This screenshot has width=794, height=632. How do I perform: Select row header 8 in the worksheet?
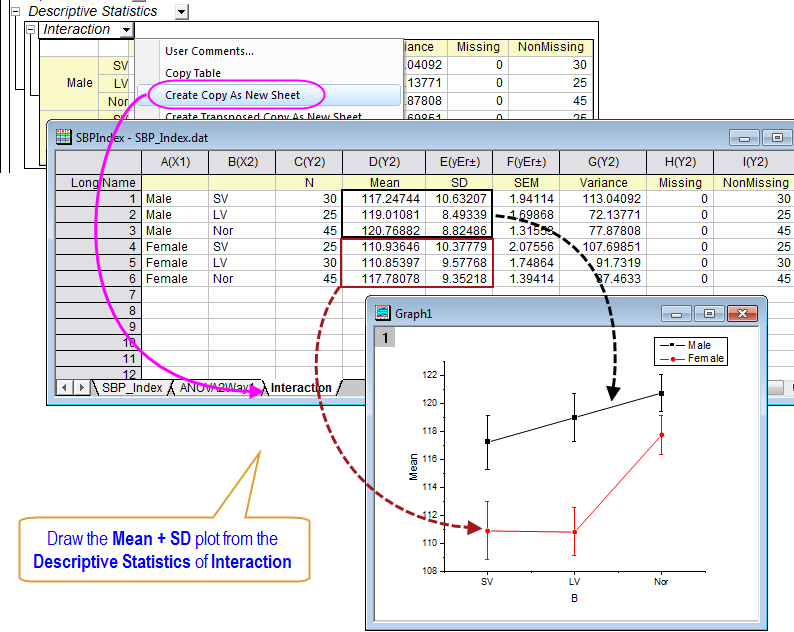coord(98,310)
